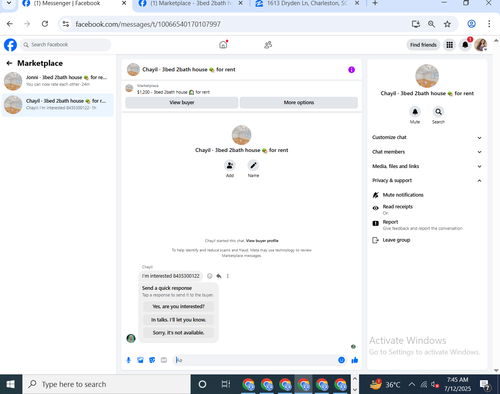Viewport: 500px width, 394px height.
Task: Reload the page
Action: point(45,24)
